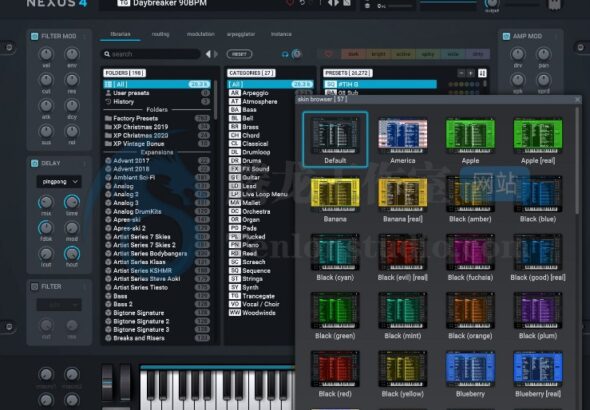The image size is (590, 410).
Task: Open the FILTER MOD panel options menu
Action: coord(85,36)
